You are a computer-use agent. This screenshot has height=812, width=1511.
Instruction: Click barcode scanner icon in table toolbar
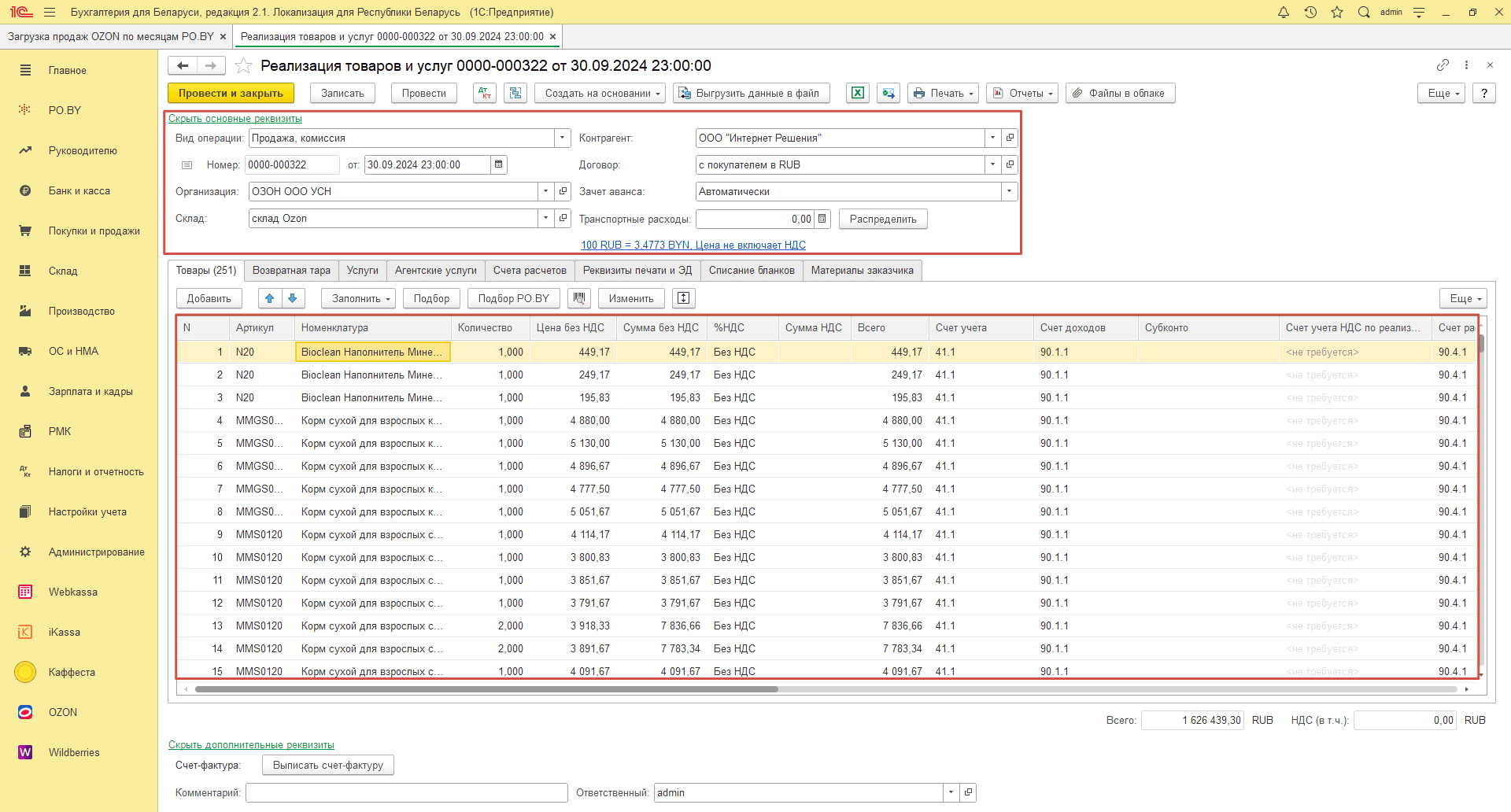(x=579, y=298)
